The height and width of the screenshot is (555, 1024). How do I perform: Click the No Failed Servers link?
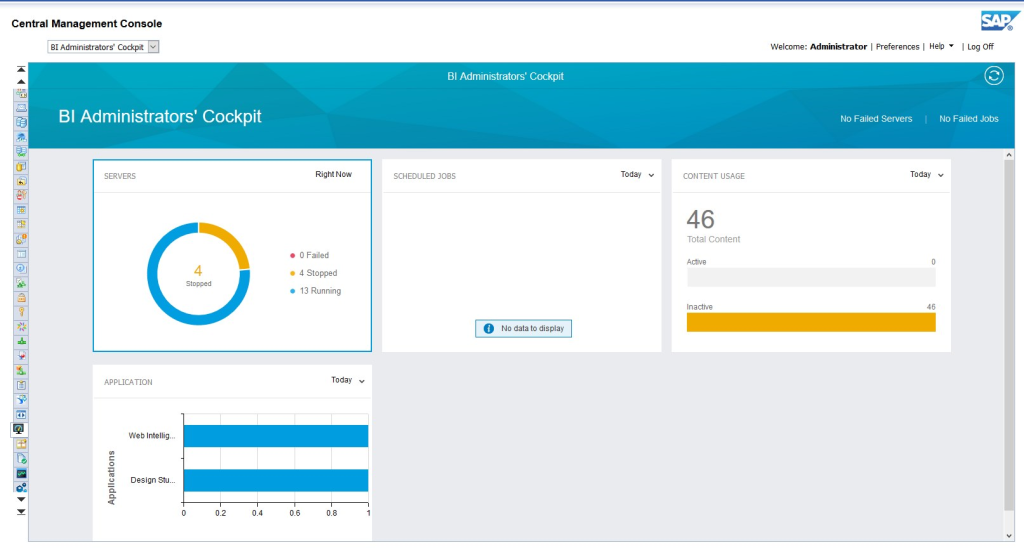tap(876, 119)
